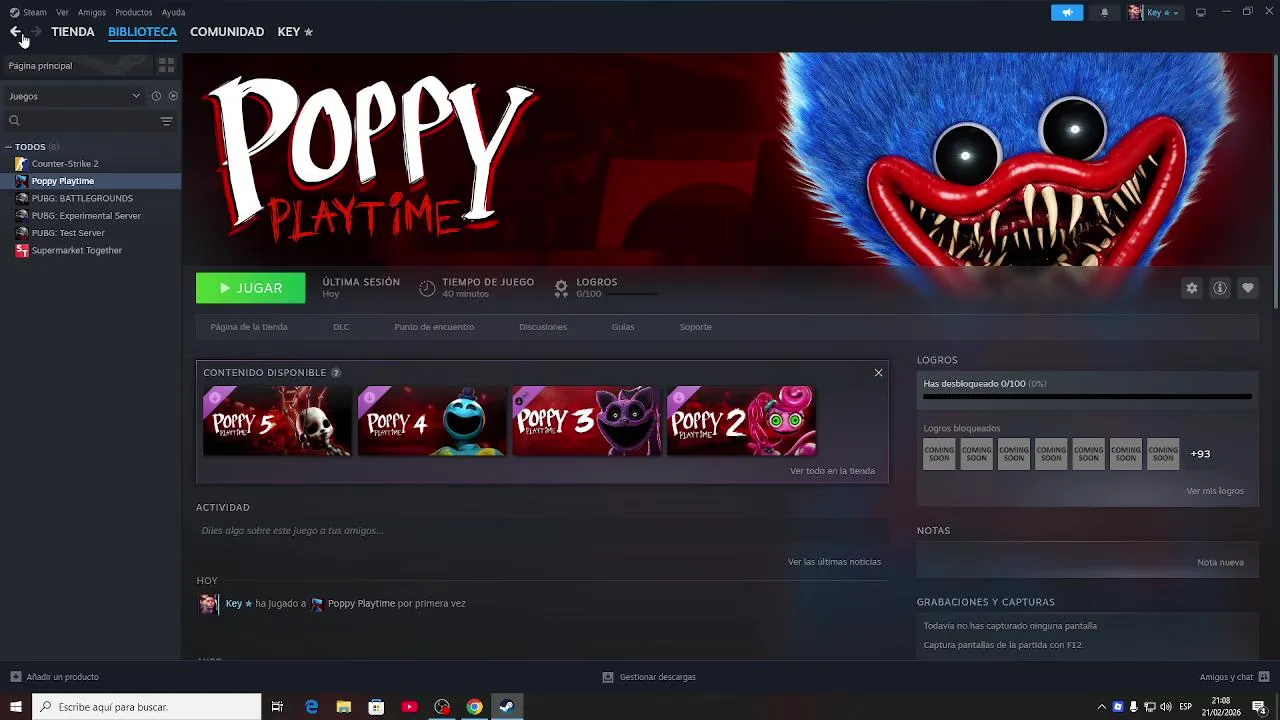Go to COMUNIDAD tab
The image size is (1280, 720).
(x=227, y=32)
